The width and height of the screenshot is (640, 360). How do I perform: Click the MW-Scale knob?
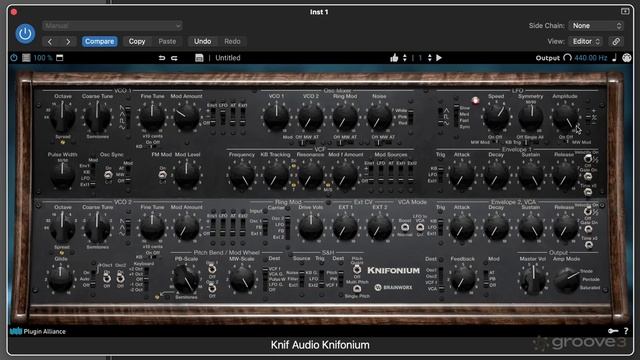coord(242,279)
